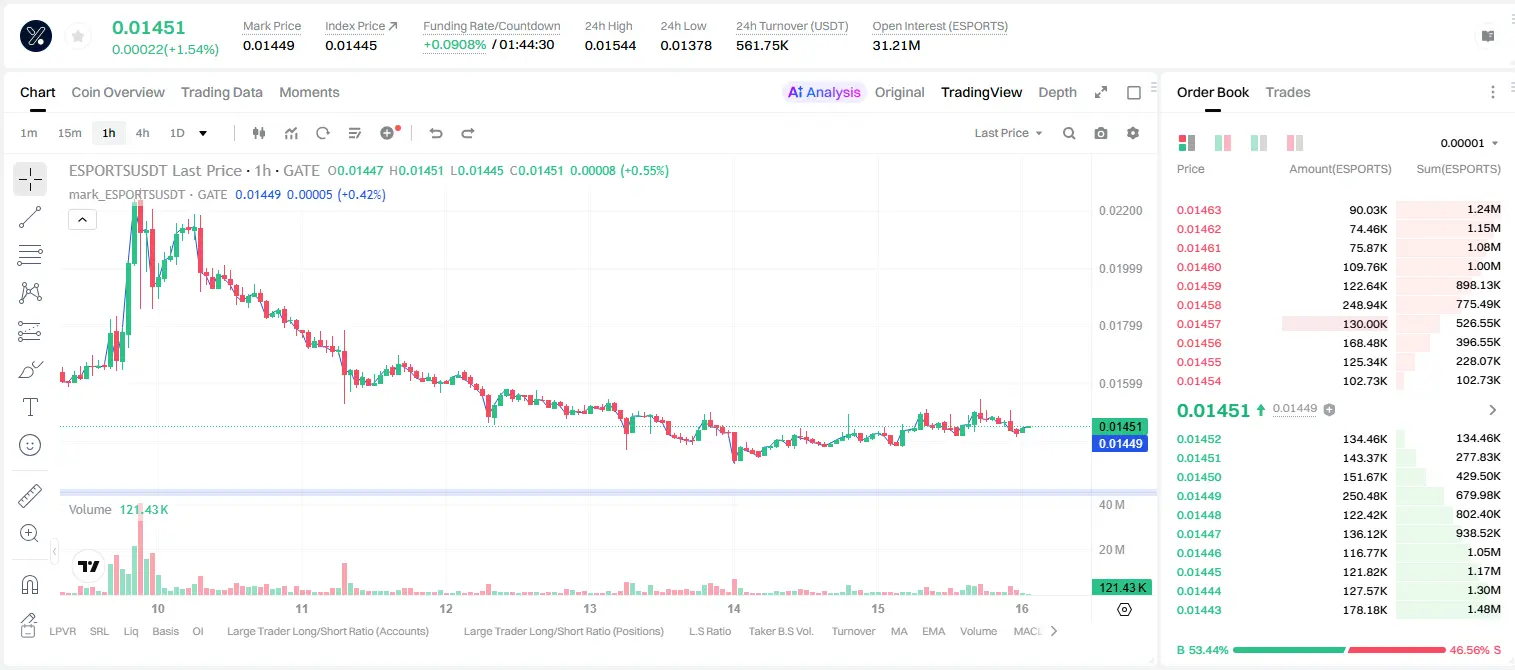Open the Index Price link
The height and width of the screenshot is (670, 1515).
[x=361, y=26]
